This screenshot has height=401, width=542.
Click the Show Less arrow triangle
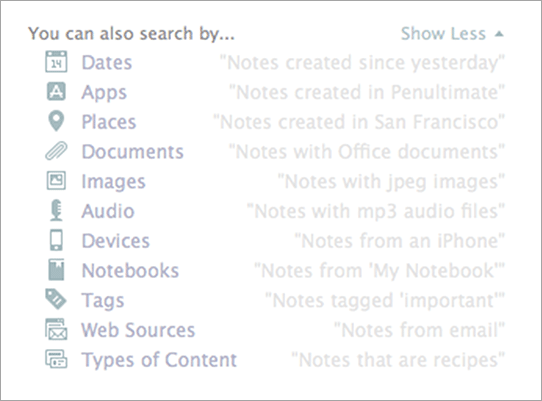[499, 34]
